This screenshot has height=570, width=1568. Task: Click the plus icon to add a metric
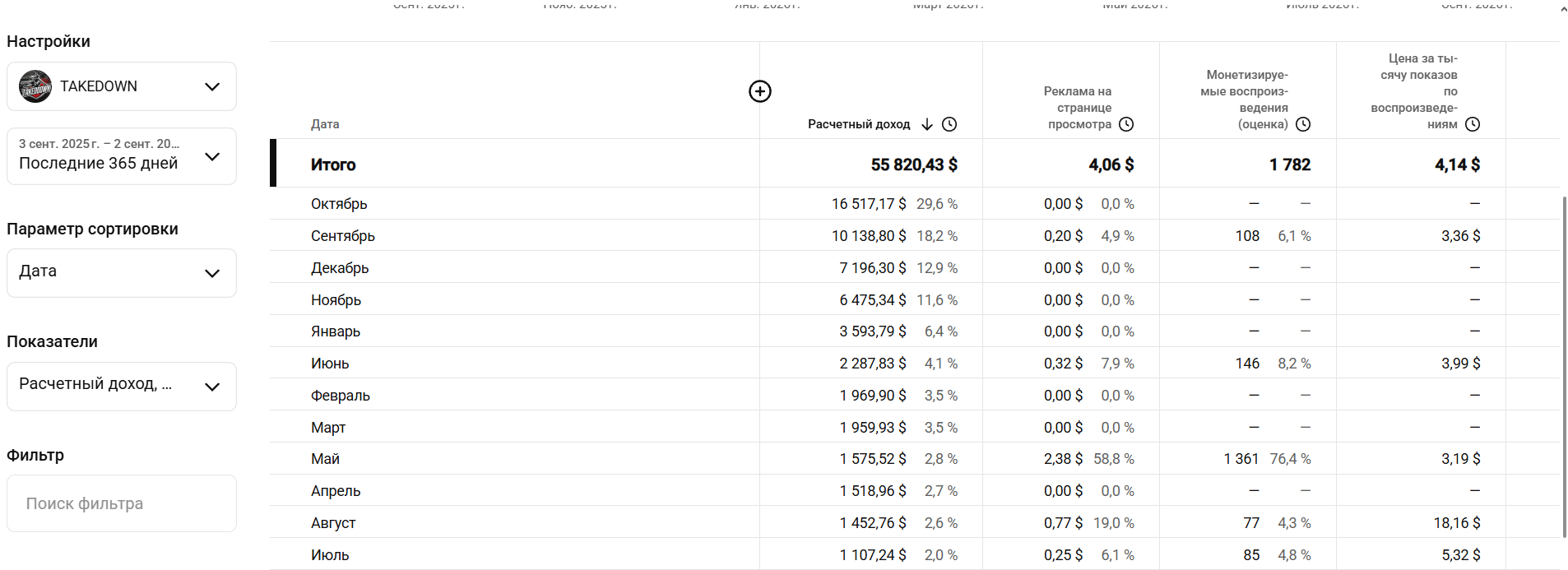coord(760,91)
